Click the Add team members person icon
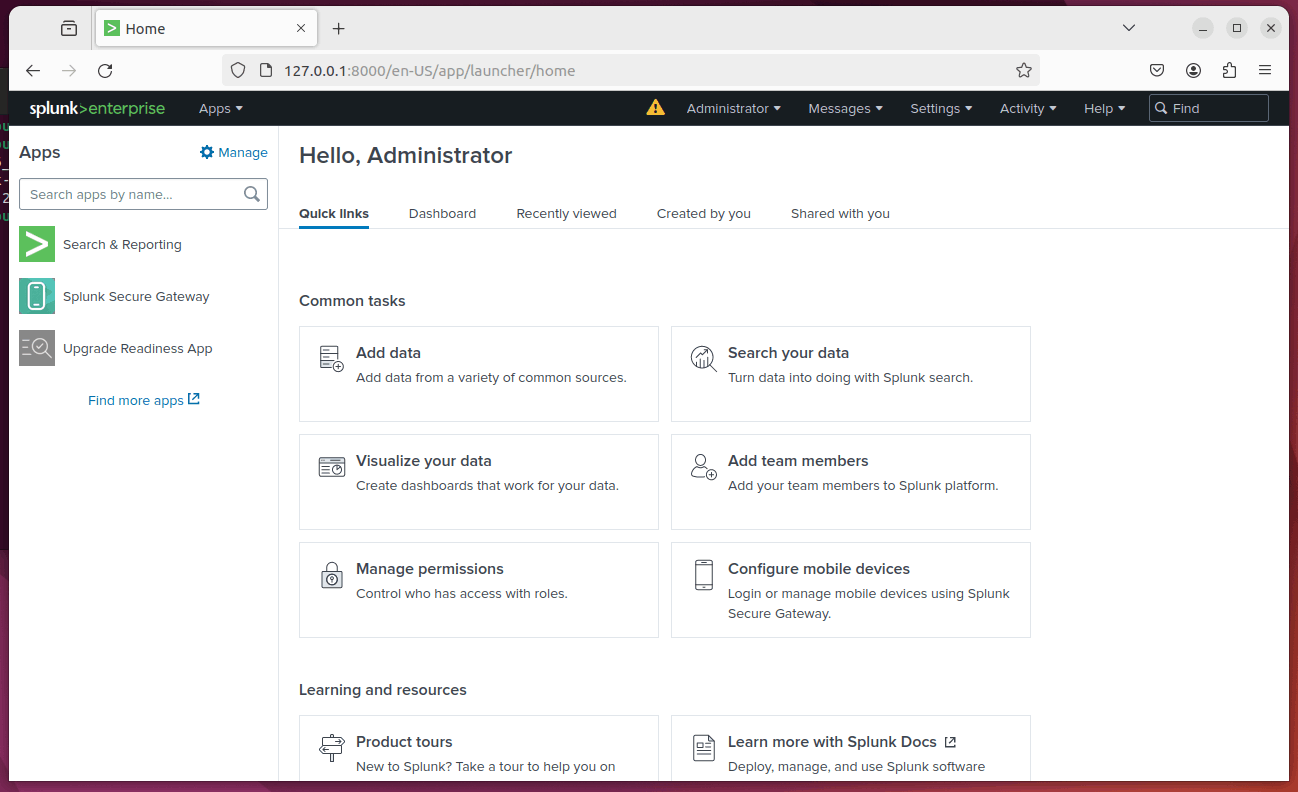Image resolution: width=1298 pixels, height=792 pixels. pyautogui.click(x=703, y=466)
